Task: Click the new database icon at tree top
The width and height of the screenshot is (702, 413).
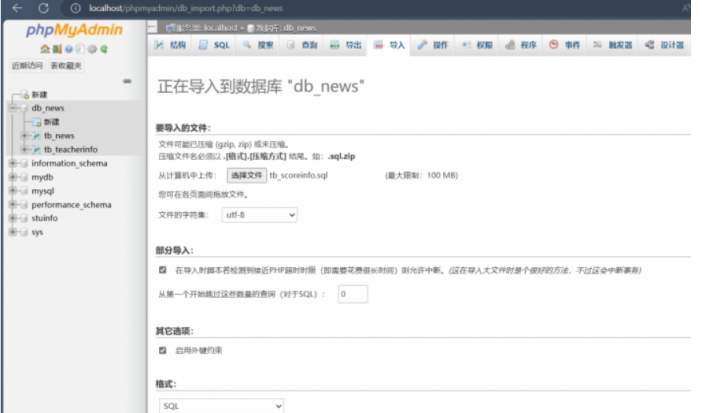Action: [25, 95]
